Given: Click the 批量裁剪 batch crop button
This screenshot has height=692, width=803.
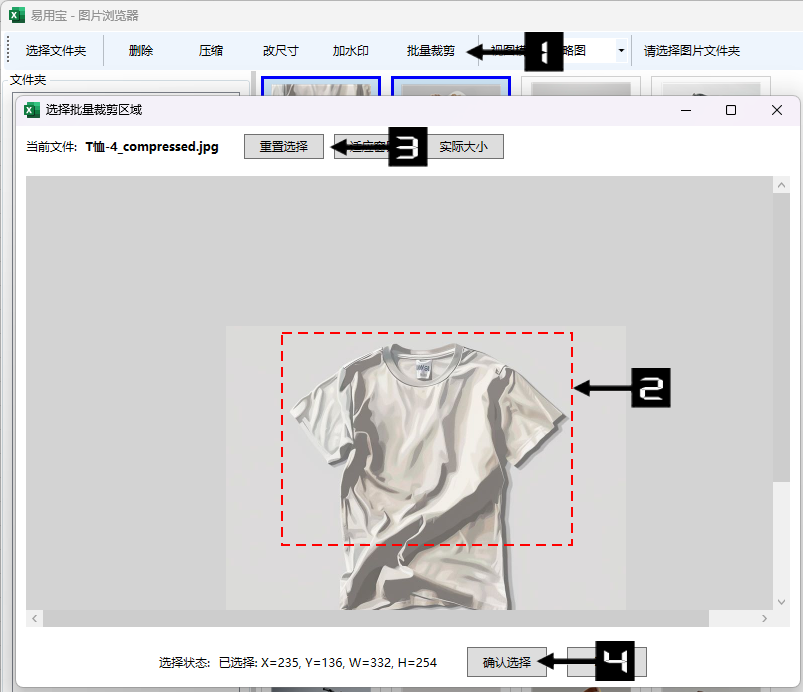Looking at the screenshot, I should point(431,51).
